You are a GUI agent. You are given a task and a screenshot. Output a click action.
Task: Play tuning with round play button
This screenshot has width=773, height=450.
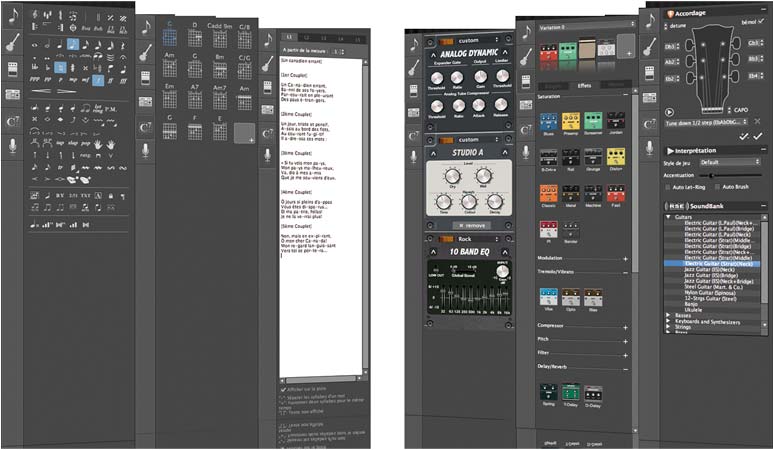(x=669, y=112)
